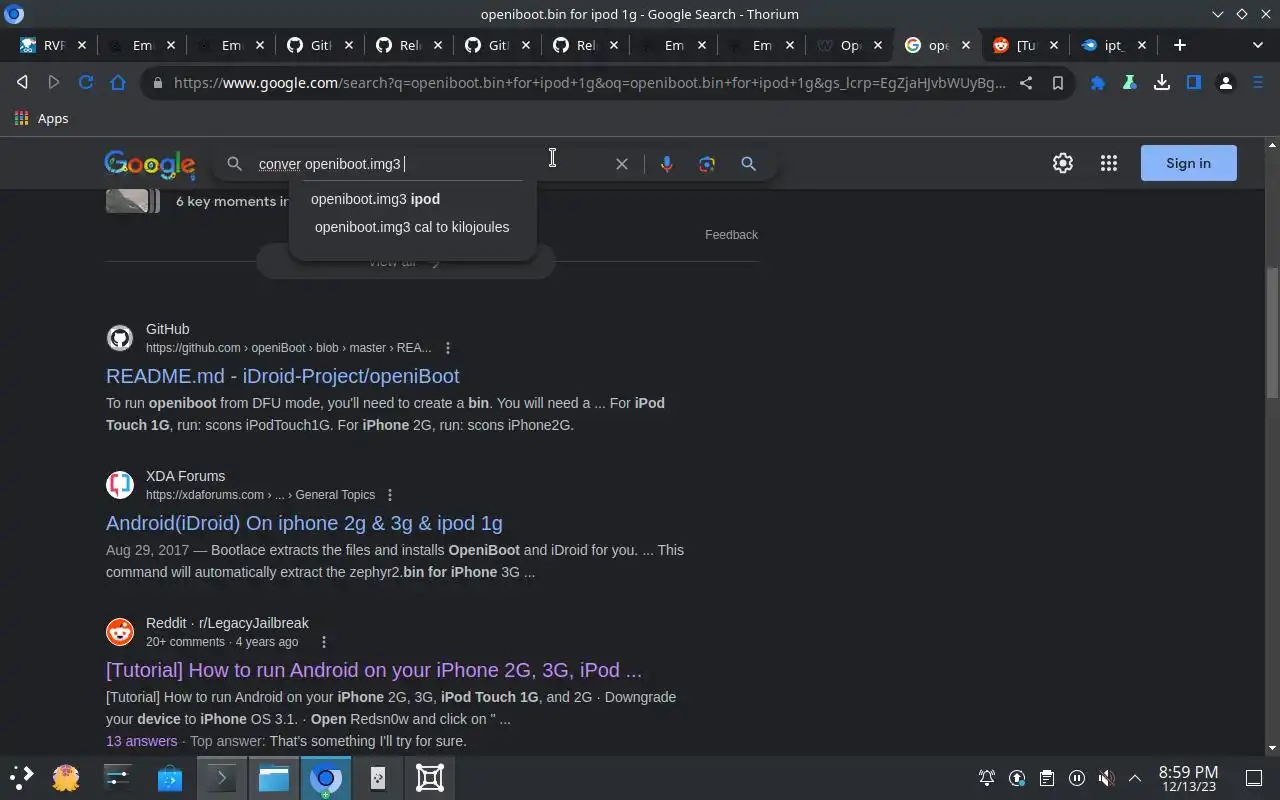
Task: Go back to the previous page
Action: (x=22, y=83)
